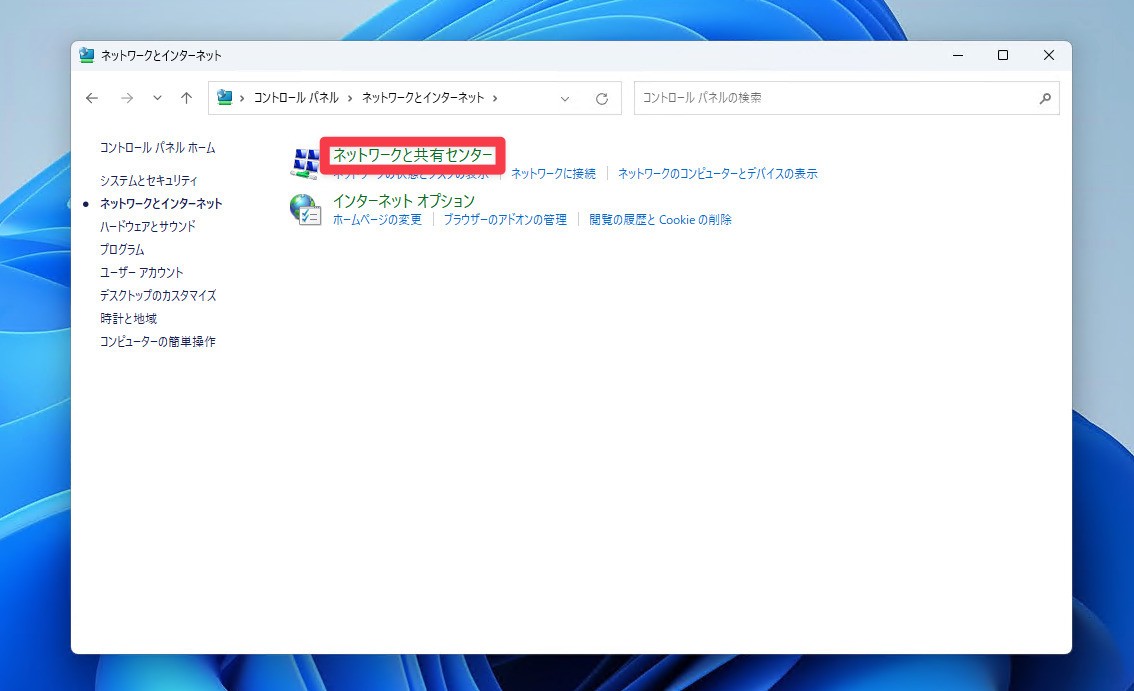Open システムとセキュリティ category
1134x691 pixels.
(148, 180)
